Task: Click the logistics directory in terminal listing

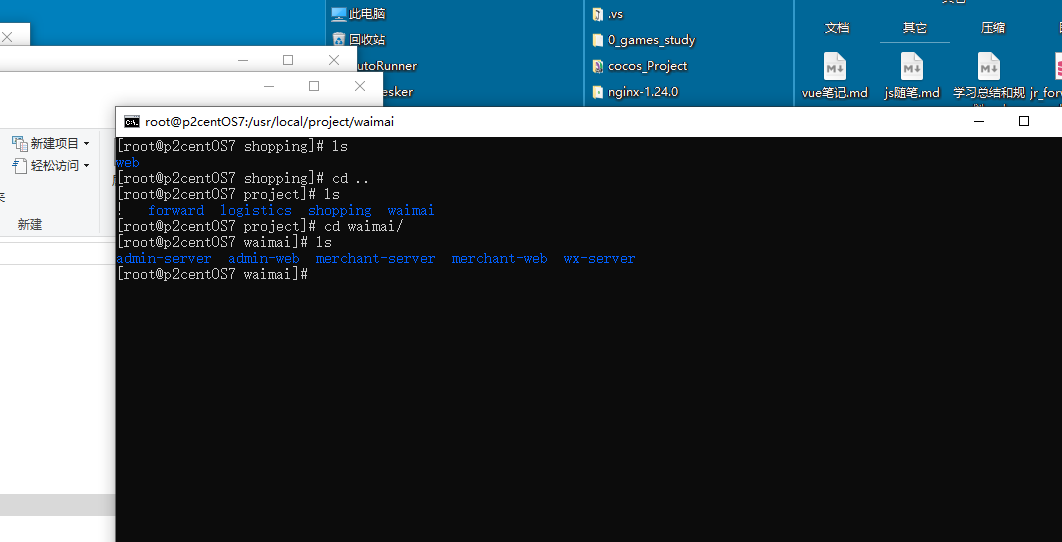Action: [x=256, y=211]
